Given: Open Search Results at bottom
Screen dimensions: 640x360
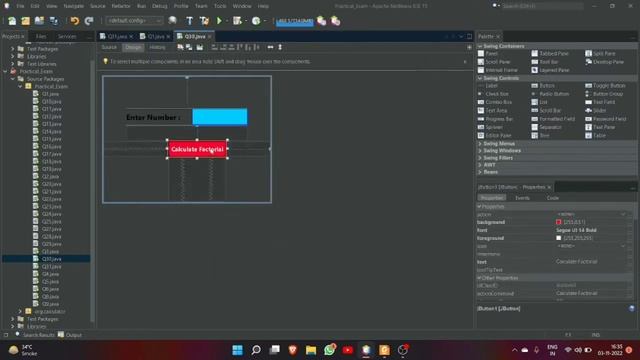Looking at the screenshot, I should [35, 335].
